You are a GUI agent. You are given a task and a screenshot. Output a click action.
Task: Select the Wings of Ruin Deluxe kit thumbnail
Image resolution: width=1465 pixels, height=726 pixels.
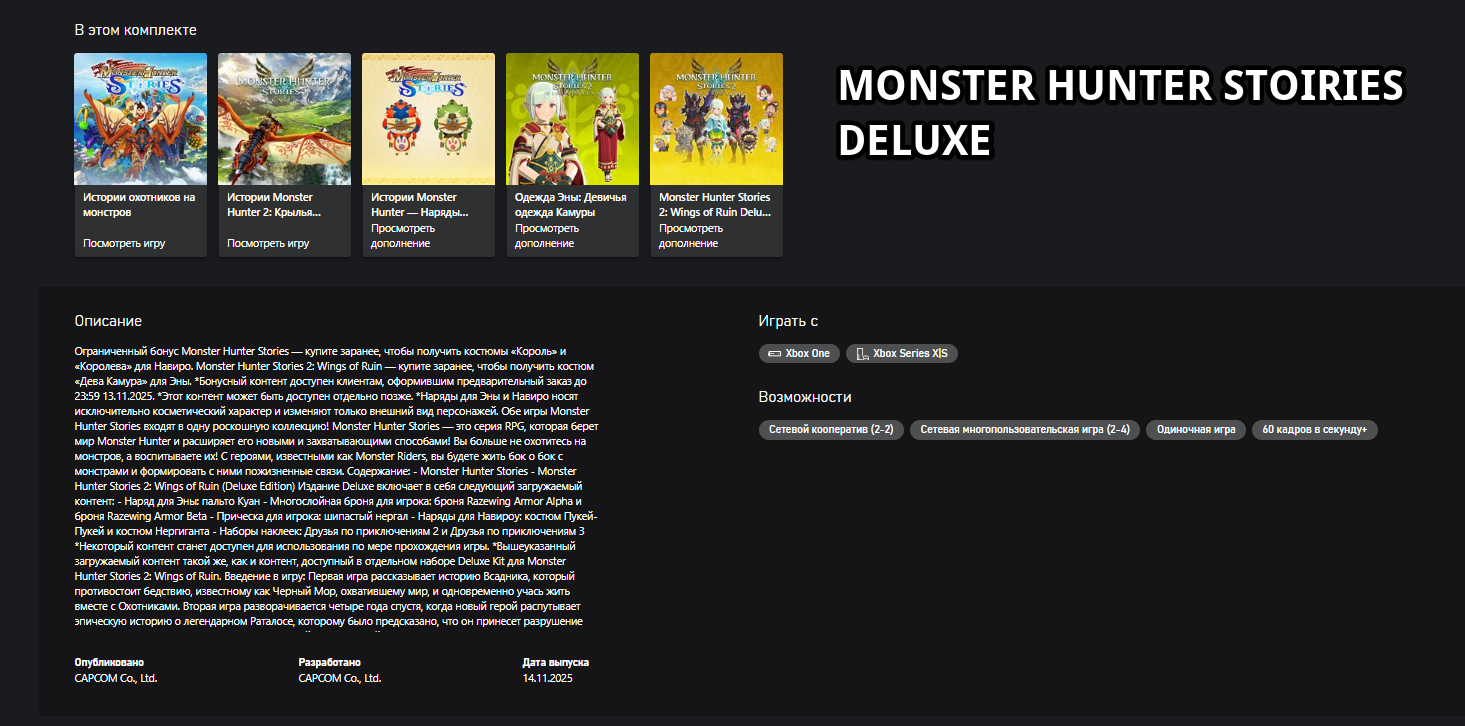pos(717,119)
